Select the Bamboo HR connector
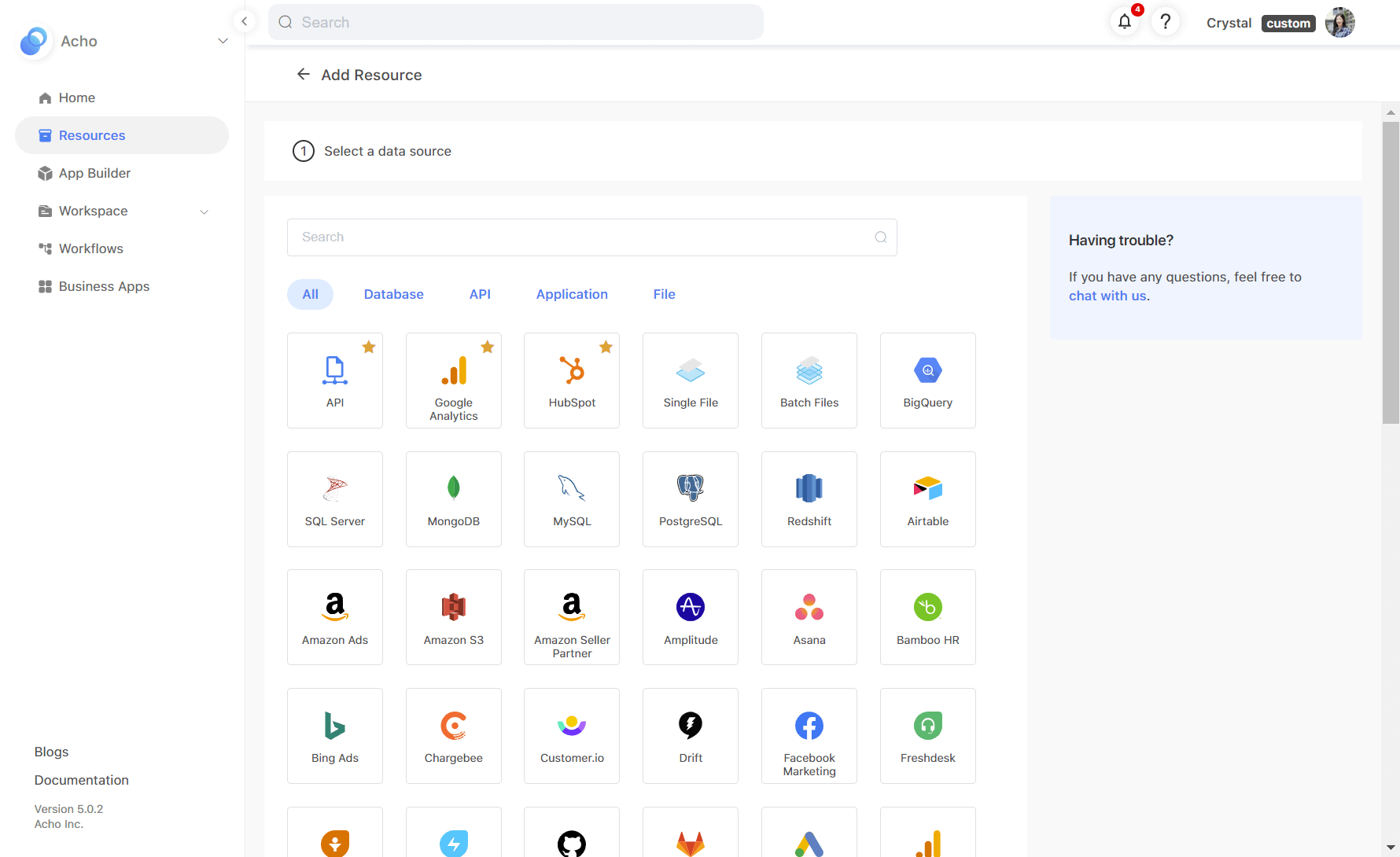Viewport: 1400px width, 857px height. [x=928, y=617]
